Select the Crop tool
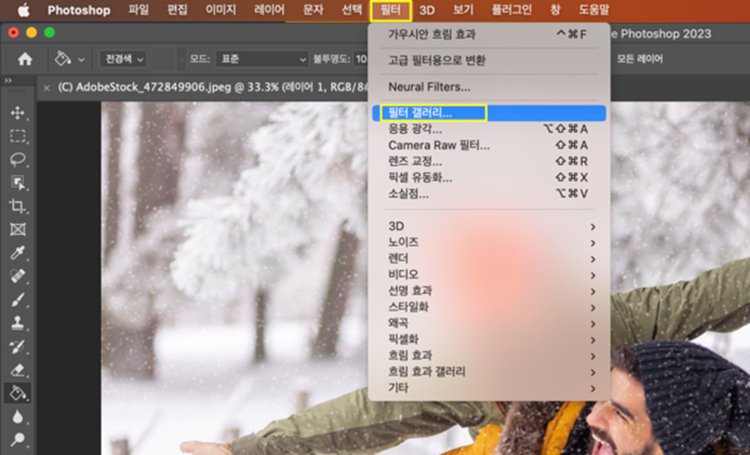The width and height of the screenshot is (750, 455). point(18,206)
